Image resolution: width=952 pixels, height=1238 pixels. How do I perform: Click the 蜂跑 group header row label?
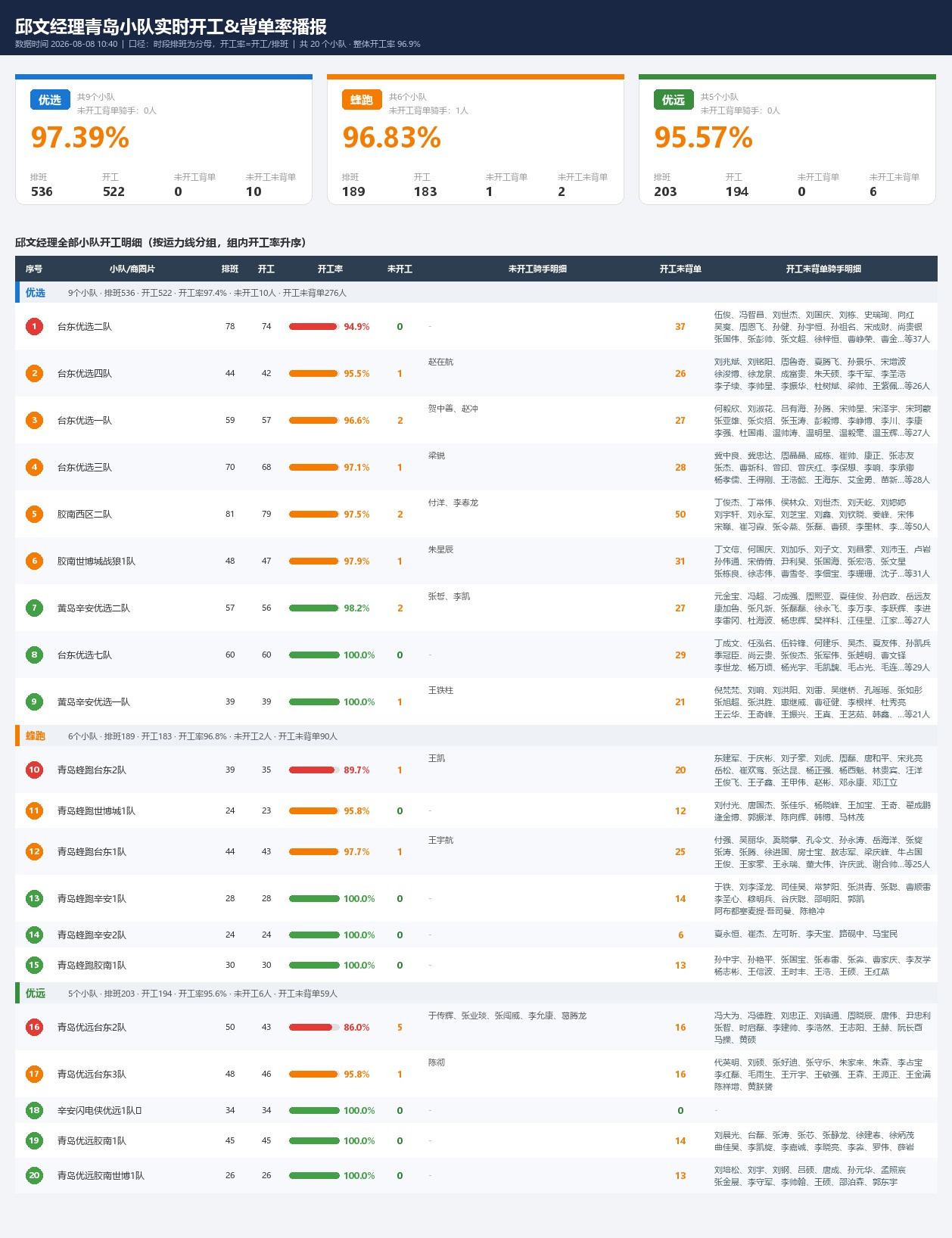pyautogui.click(x=36, y=736)
